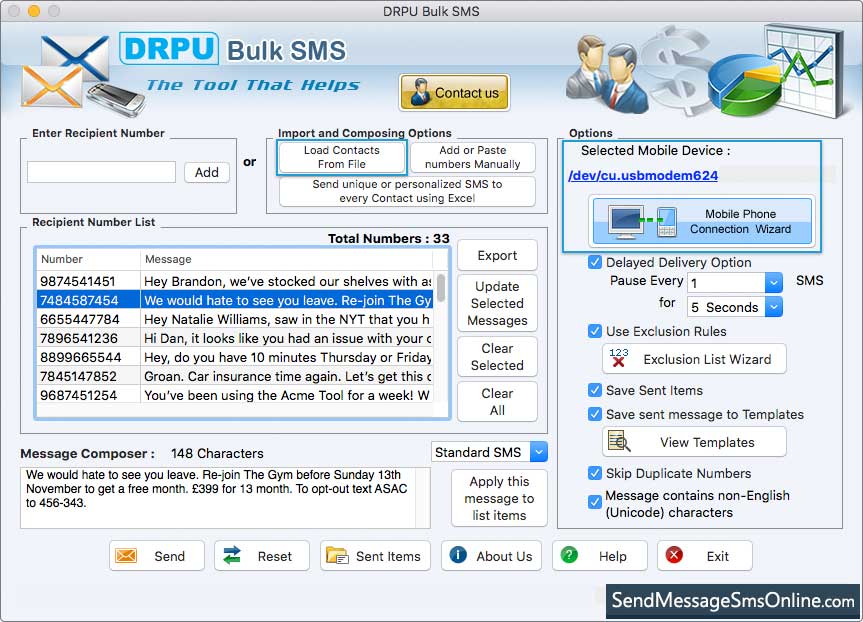863x622 pixels.
Task: Click the 'Groan. Car insurance' message cell
Action: 287,377
